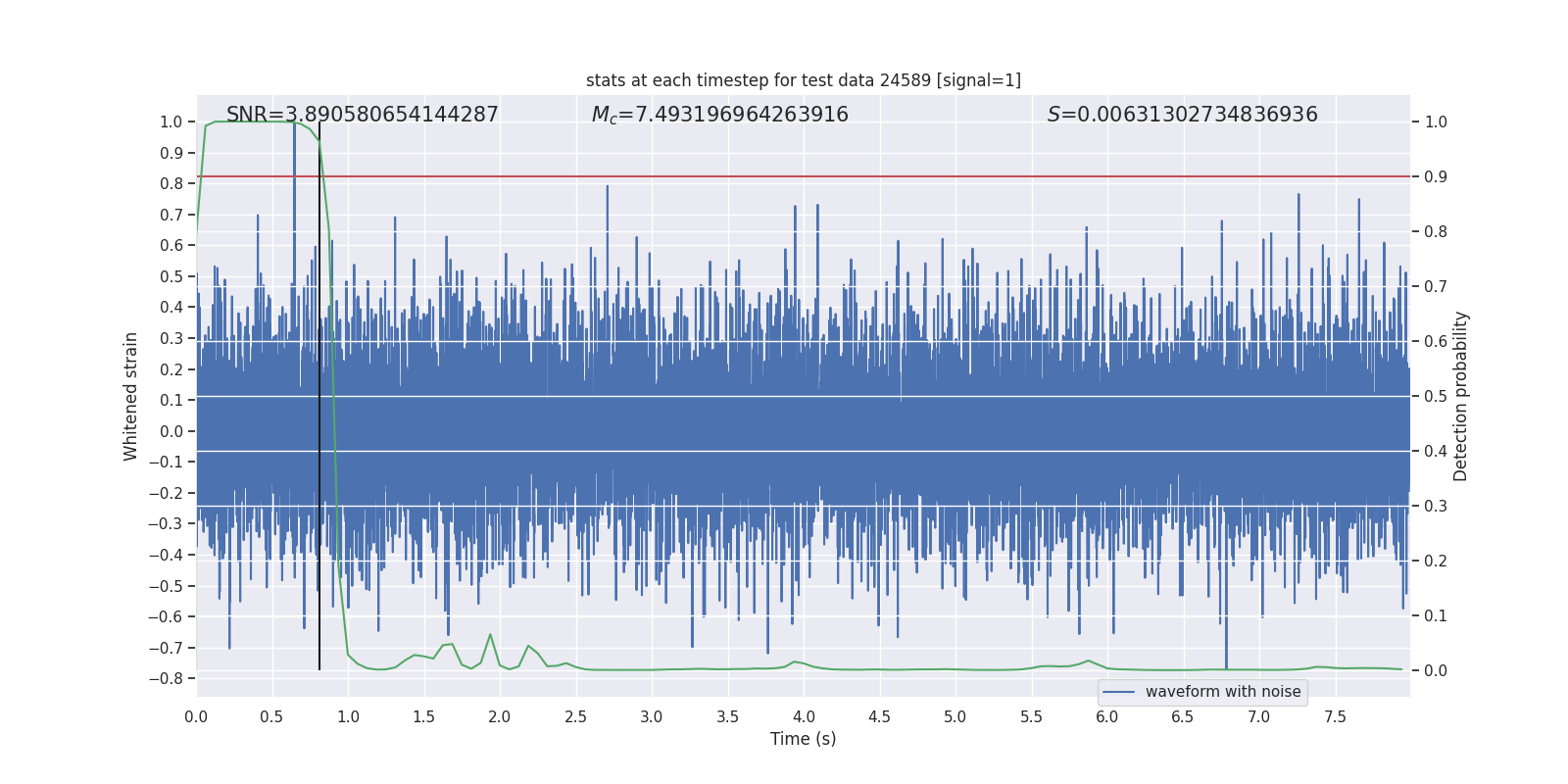This screenshot has width=1568, height=784.
Task: Click the "Detection probability" right axis label
Action: click(1460, 396)
